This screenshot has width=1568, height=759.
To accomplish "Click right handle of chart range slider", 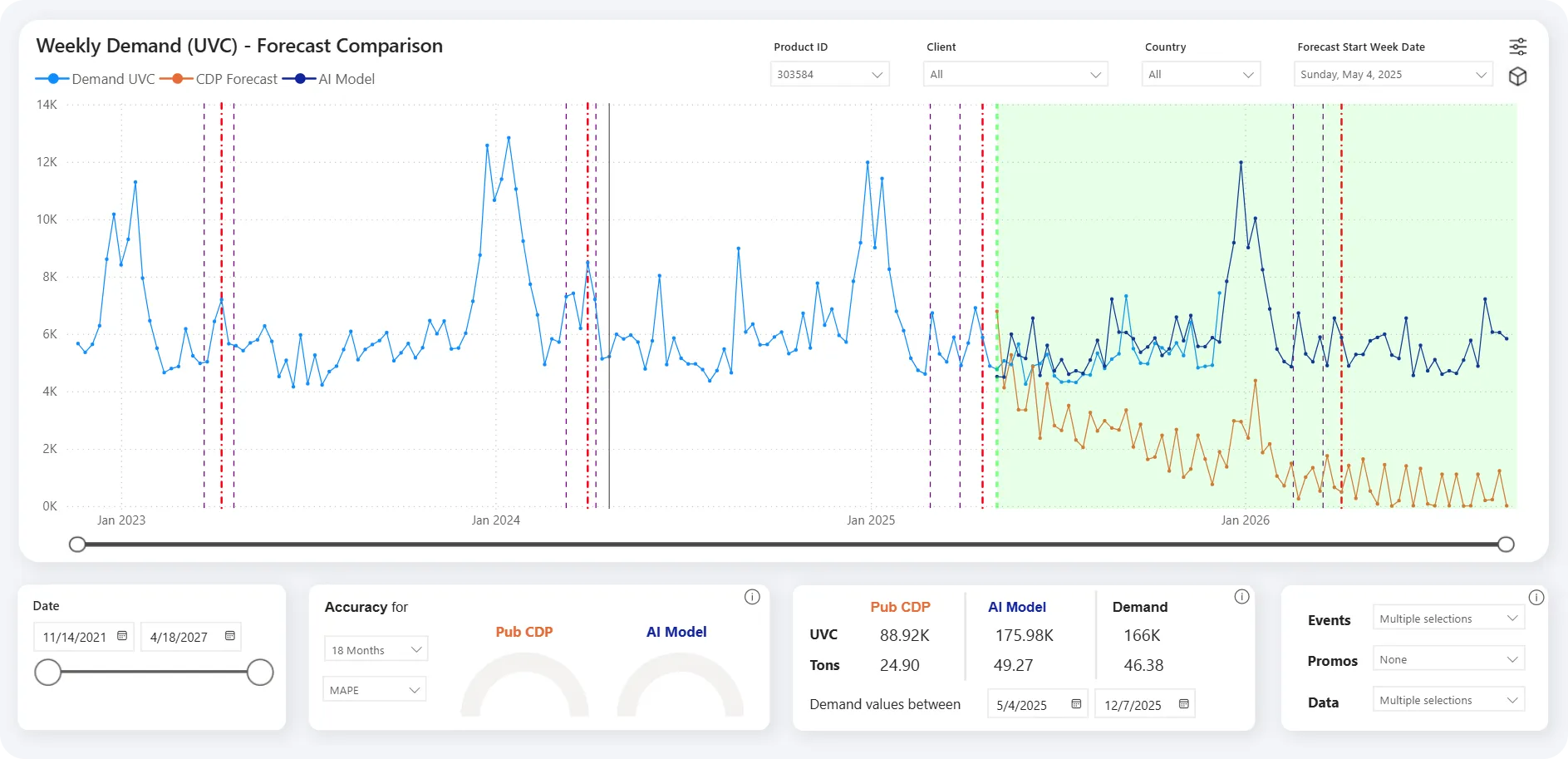I will pyautogui.click(x=1506, y=545).
